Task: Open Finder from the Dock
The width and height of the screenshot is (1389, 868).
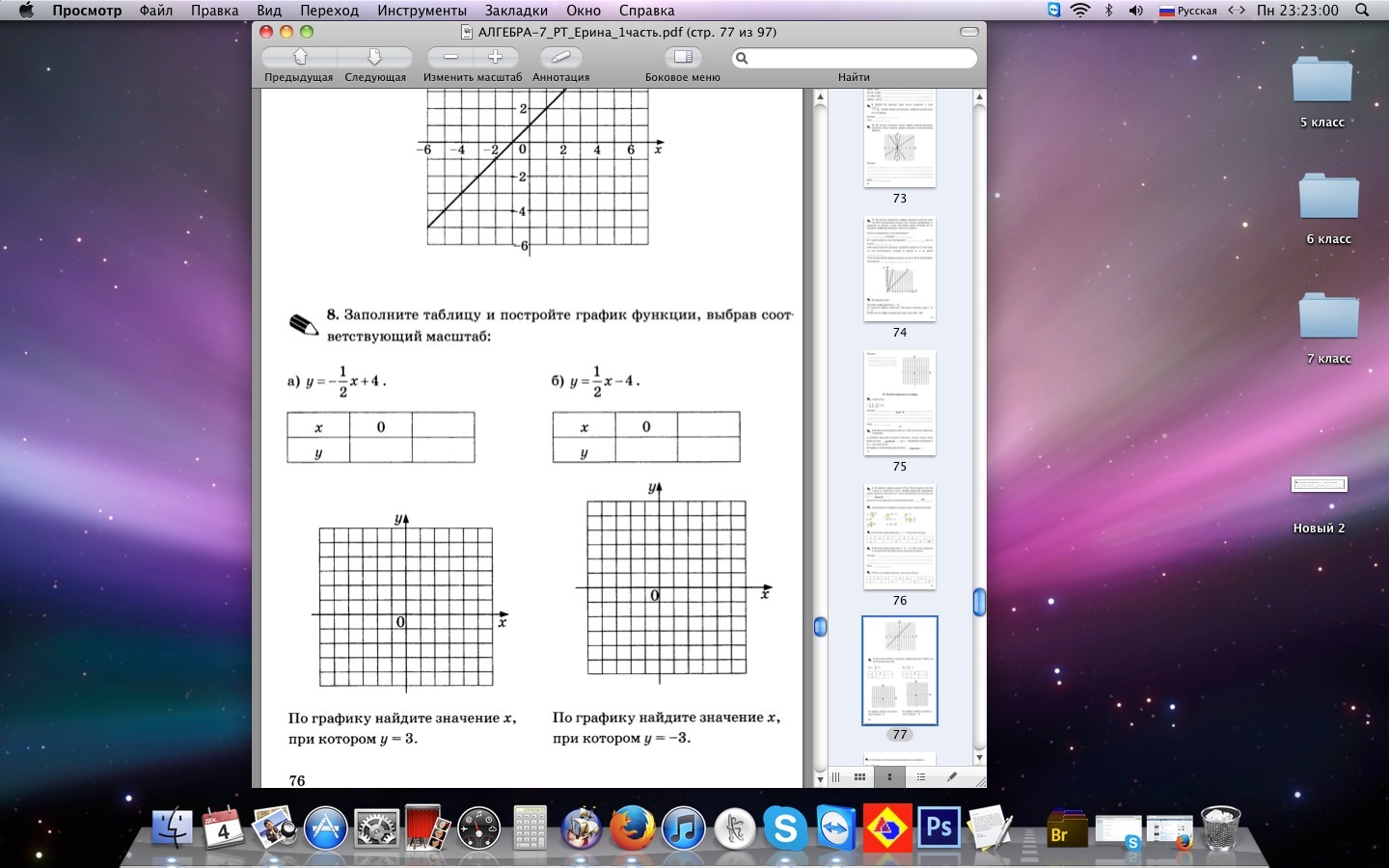Action: tap(174, 827)
